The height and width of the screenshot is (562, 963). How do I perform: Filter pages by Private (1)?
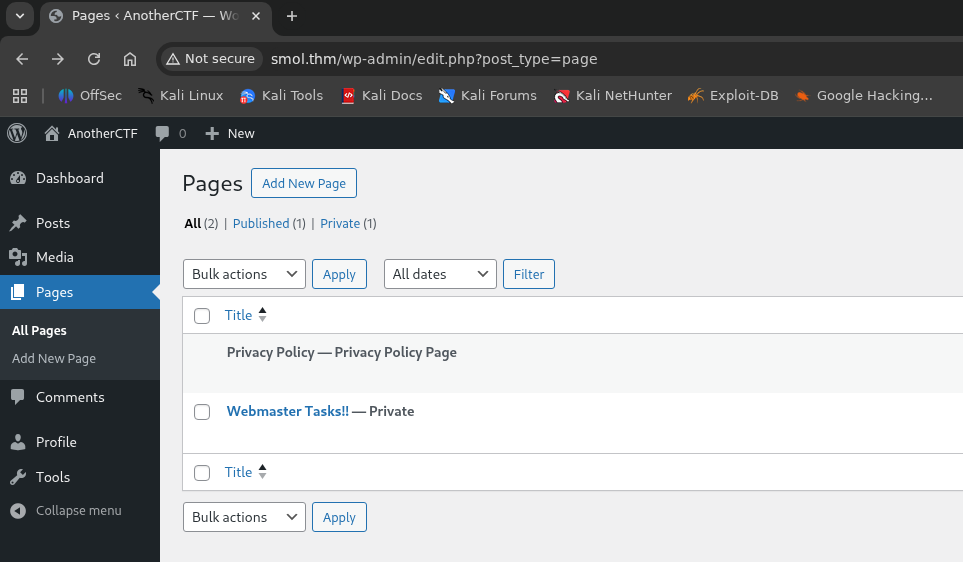coord(348,224)
